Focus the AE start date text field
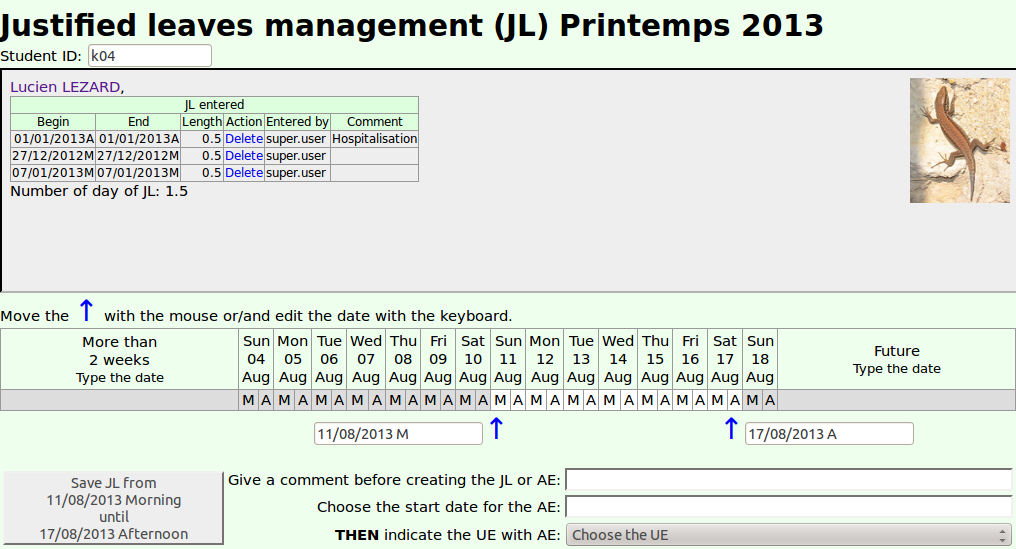The image size is (1016, 549). pos(789,507)
